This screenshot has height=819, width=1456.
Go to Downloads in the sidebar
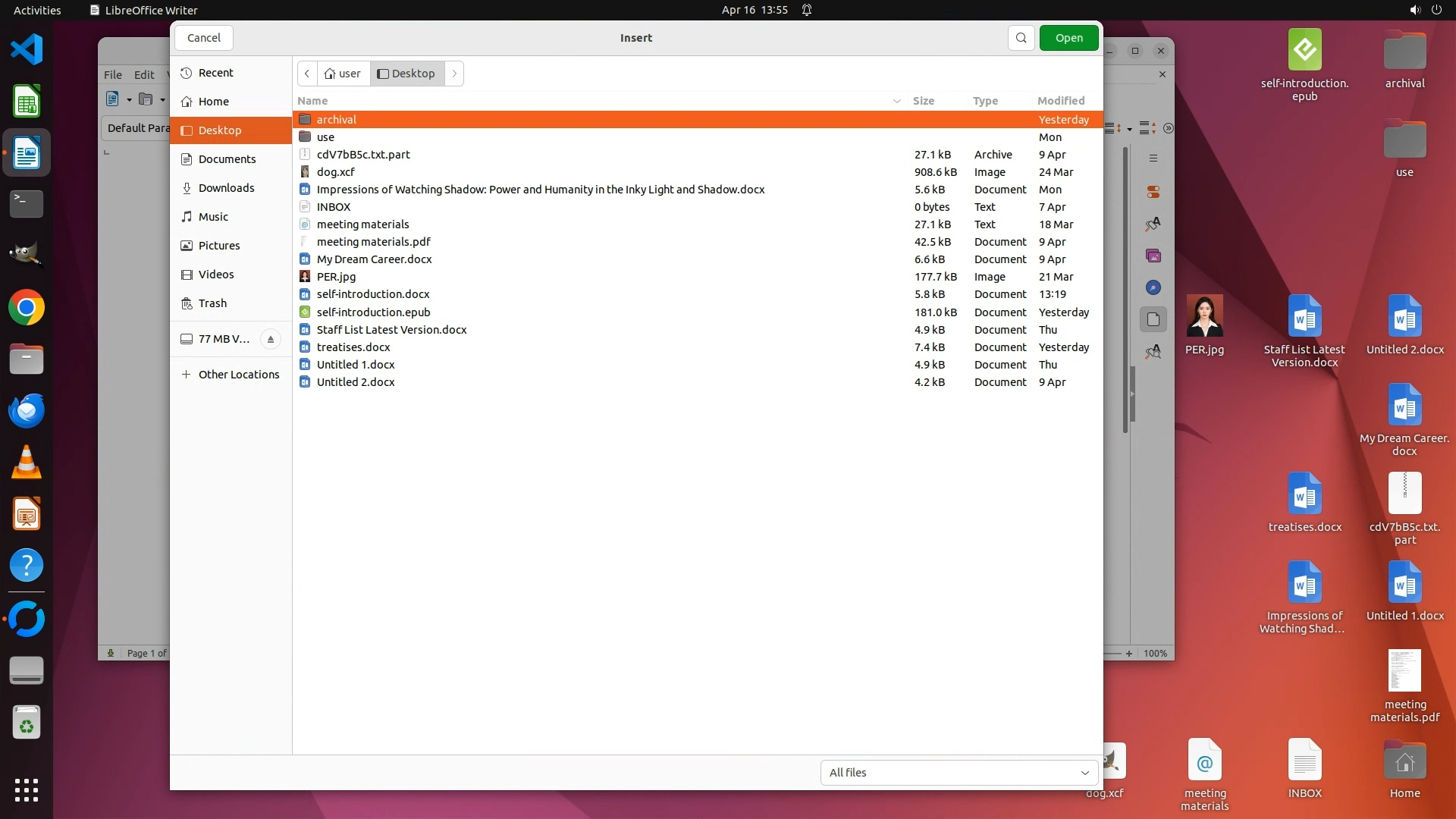click(x=226, y=188)
